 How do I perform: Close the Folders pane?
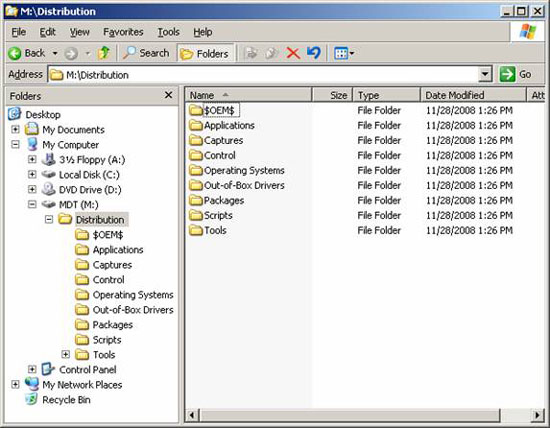168,95
